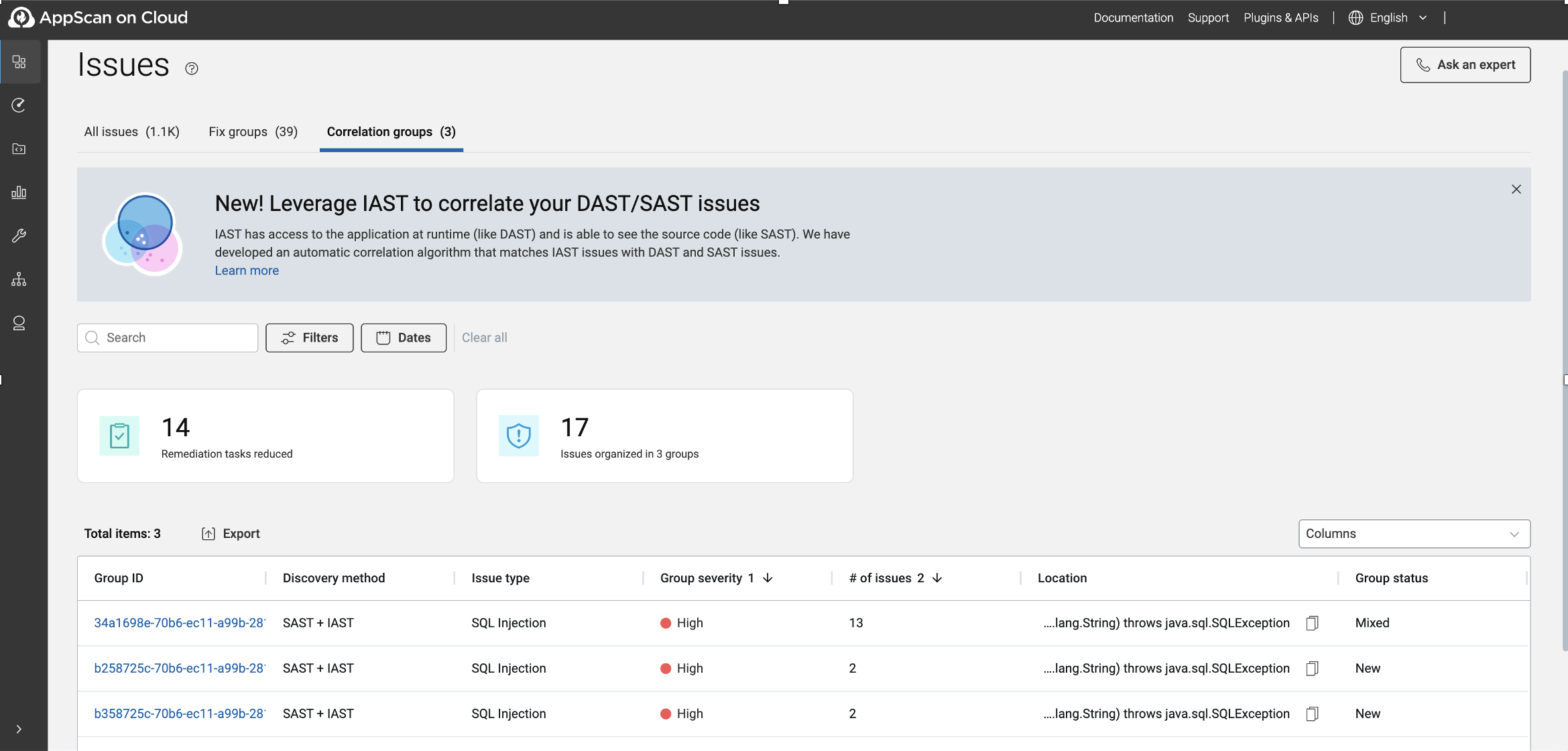Switch to the Fix groups tab
This screenshot has height=751, width=1568.
pos(253,132)
